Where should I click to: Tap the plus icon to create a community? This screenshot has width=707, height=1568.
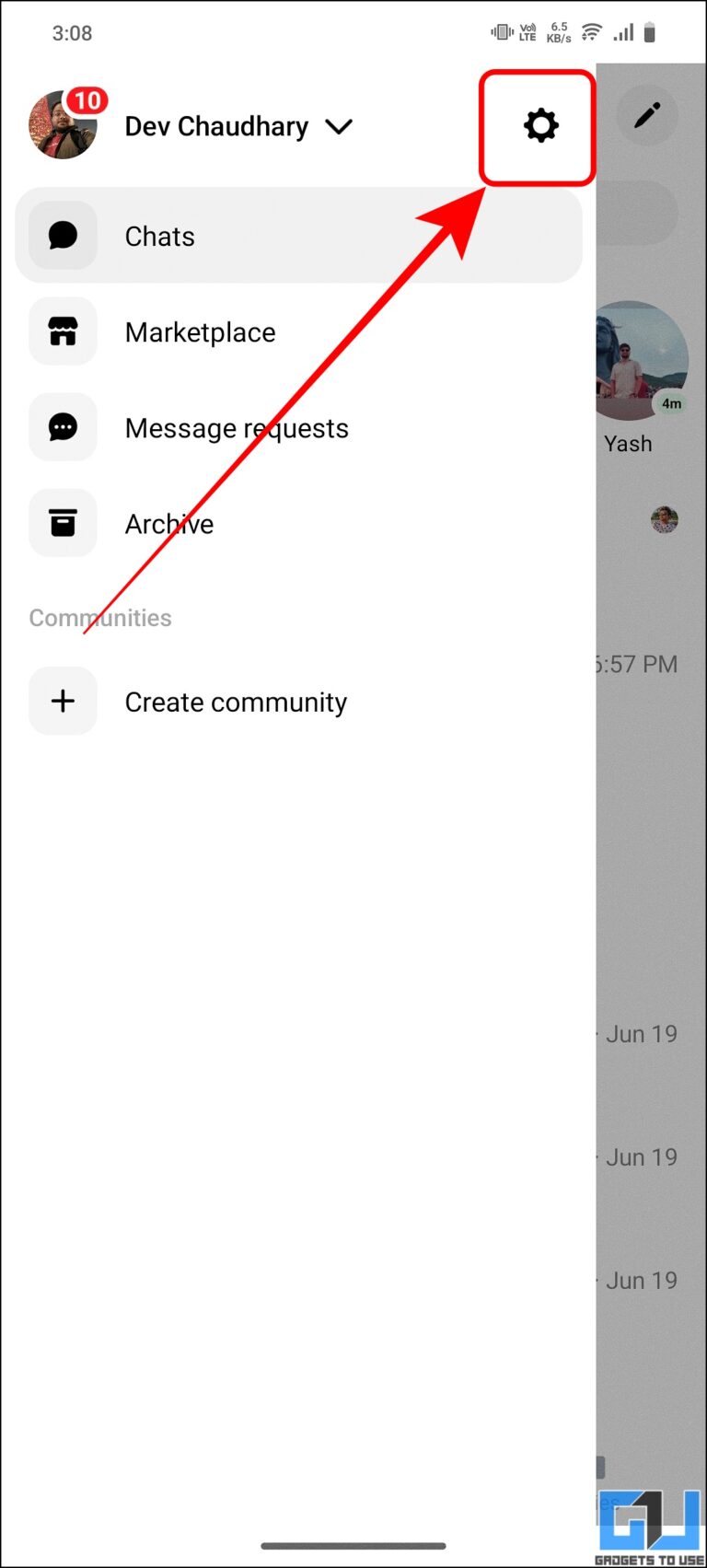[63, 701]
